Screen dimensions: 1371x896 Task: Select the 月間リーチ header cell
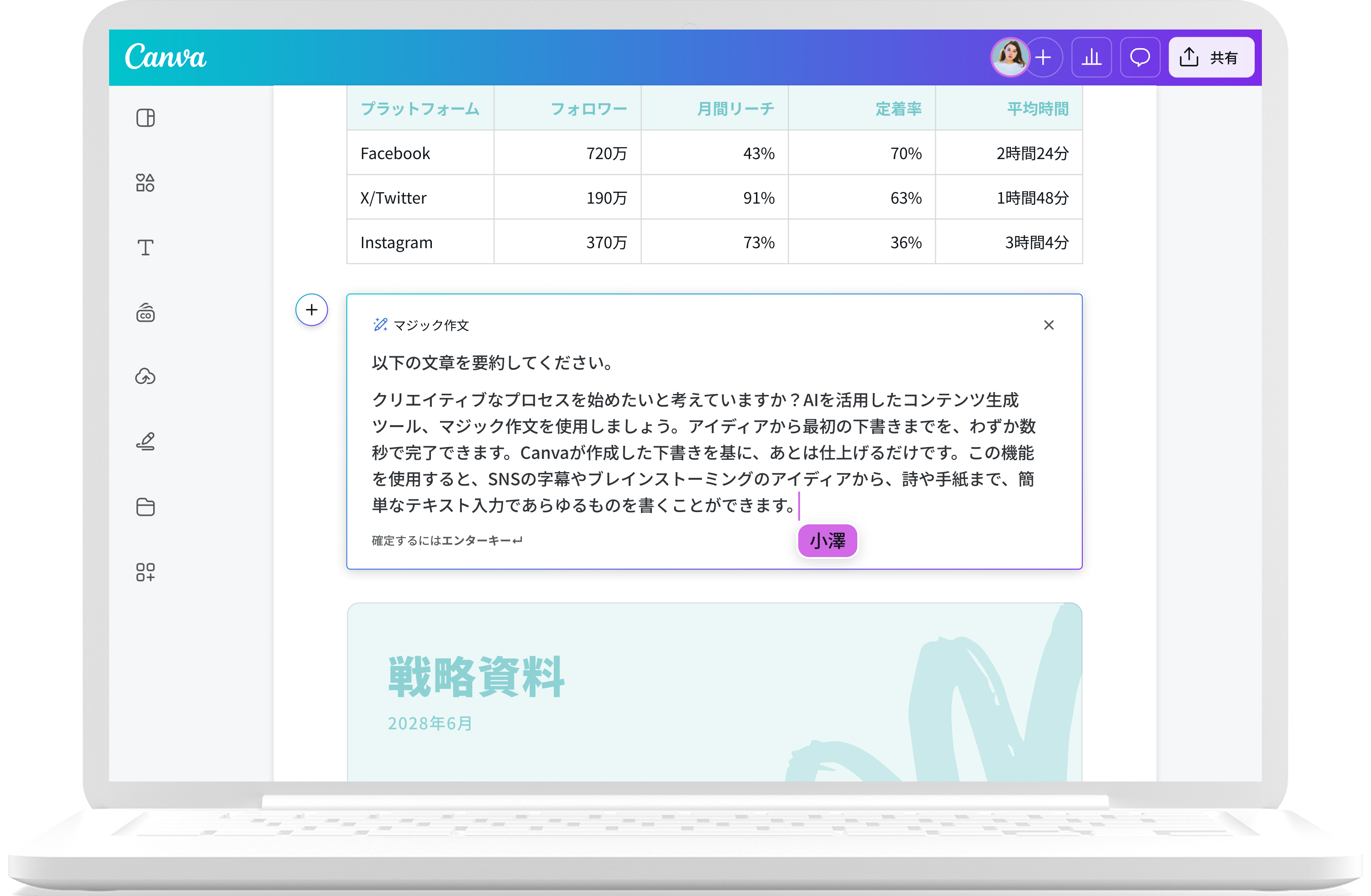coord(715,108)
